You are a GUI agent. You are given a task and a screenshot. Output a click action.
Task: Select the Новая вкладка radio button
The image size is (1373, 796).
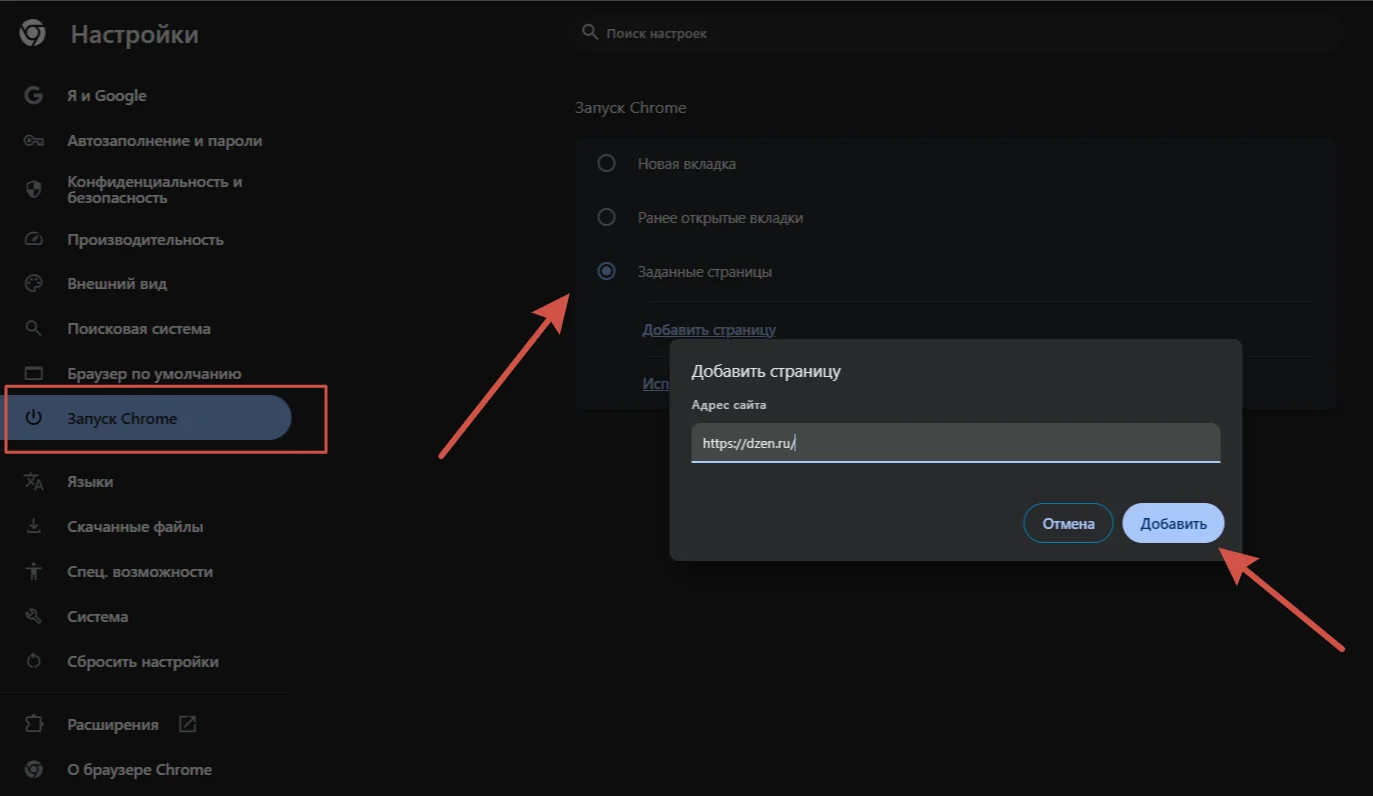click(606, 163)
